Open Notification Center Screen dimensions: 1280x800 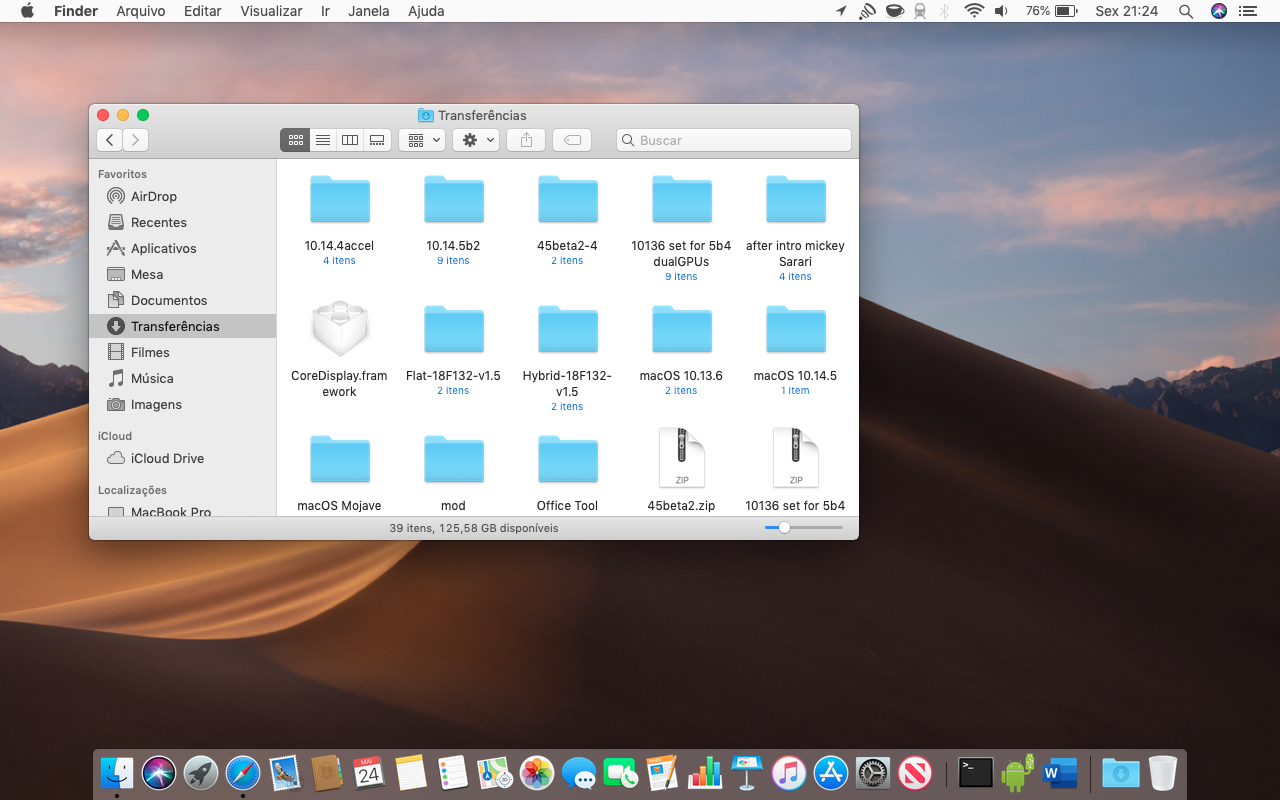[1247, 11]
